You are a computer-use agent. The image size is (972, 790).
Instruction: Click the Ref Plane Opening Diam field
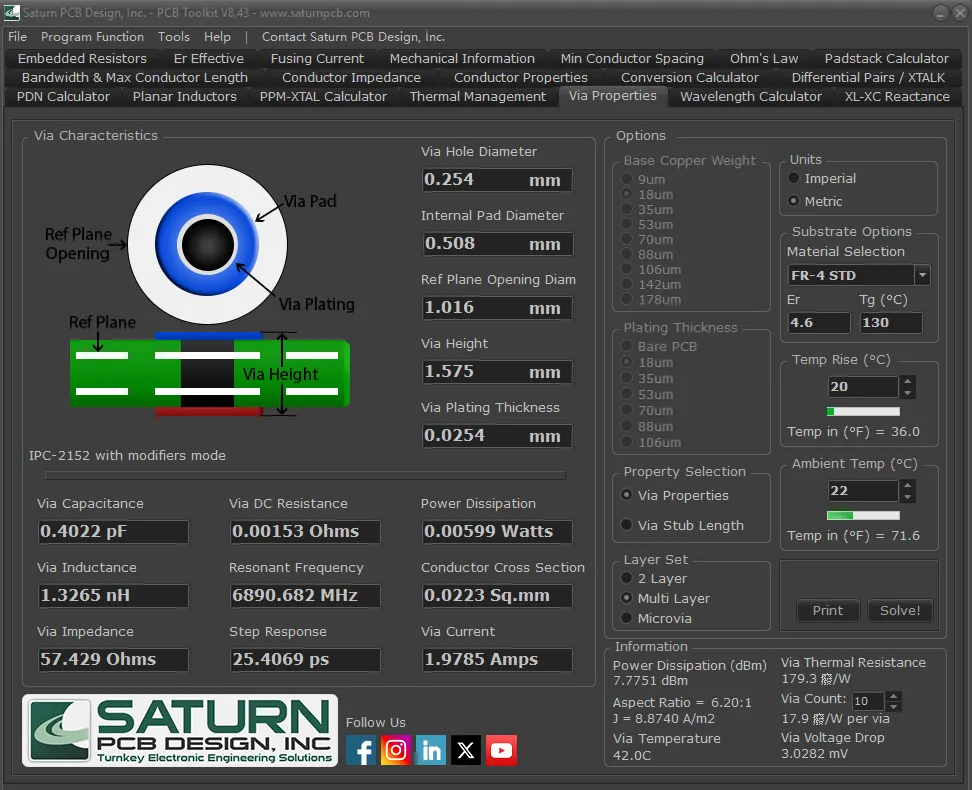[x=497, y=308]
